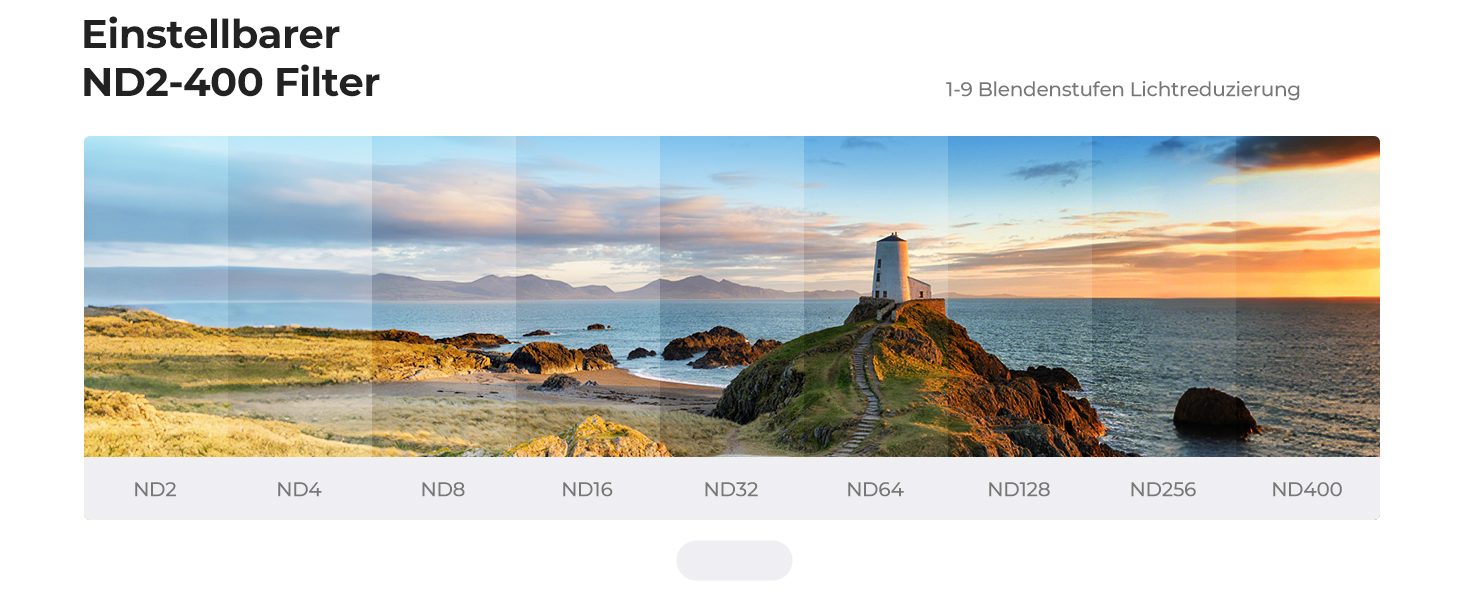Click the white lighthouse in the photo
1464x600 pixels.
(890, 268)
